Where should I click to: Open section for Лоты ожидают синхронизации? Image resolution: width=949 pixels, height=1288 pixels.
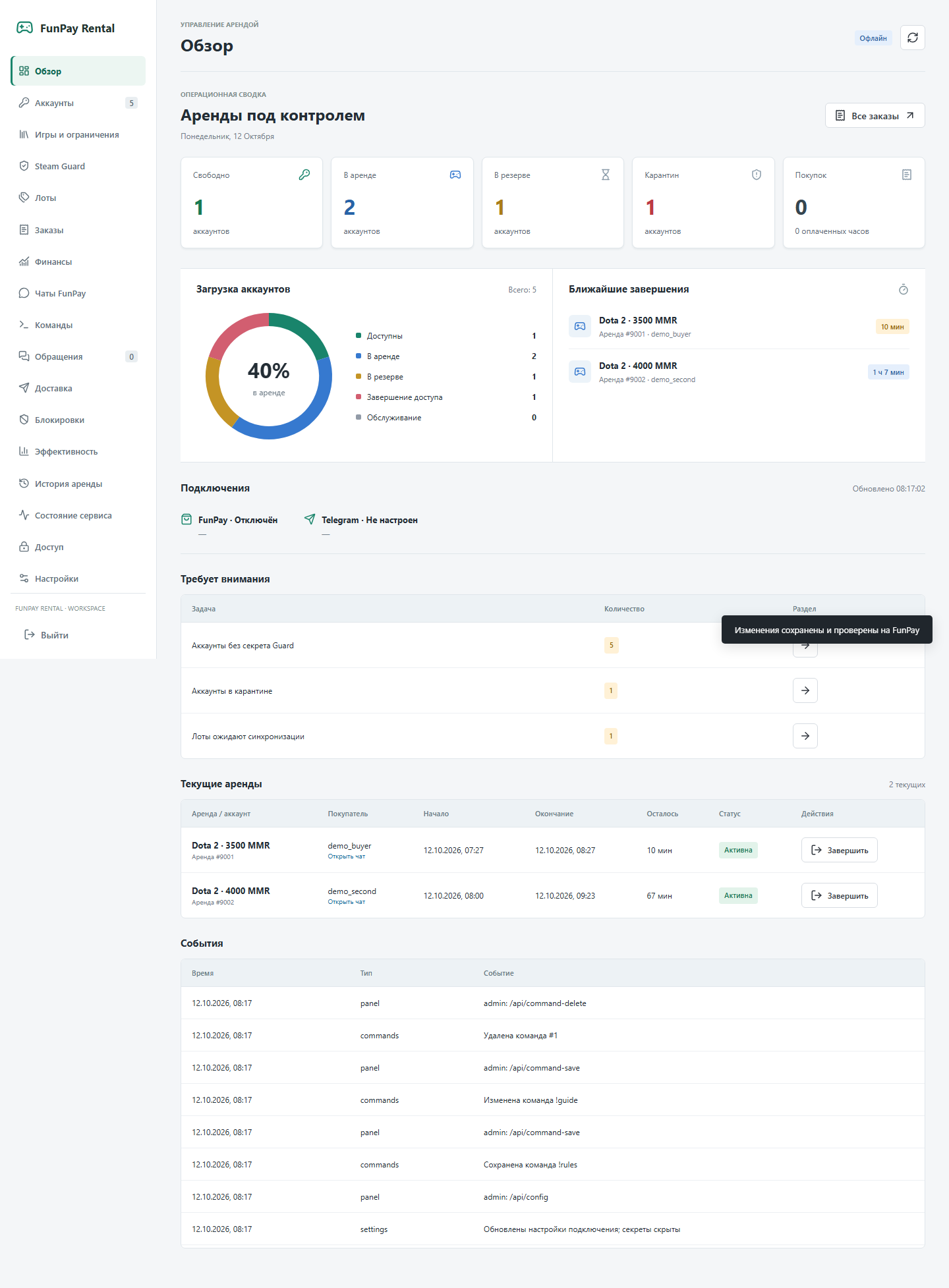805,736
